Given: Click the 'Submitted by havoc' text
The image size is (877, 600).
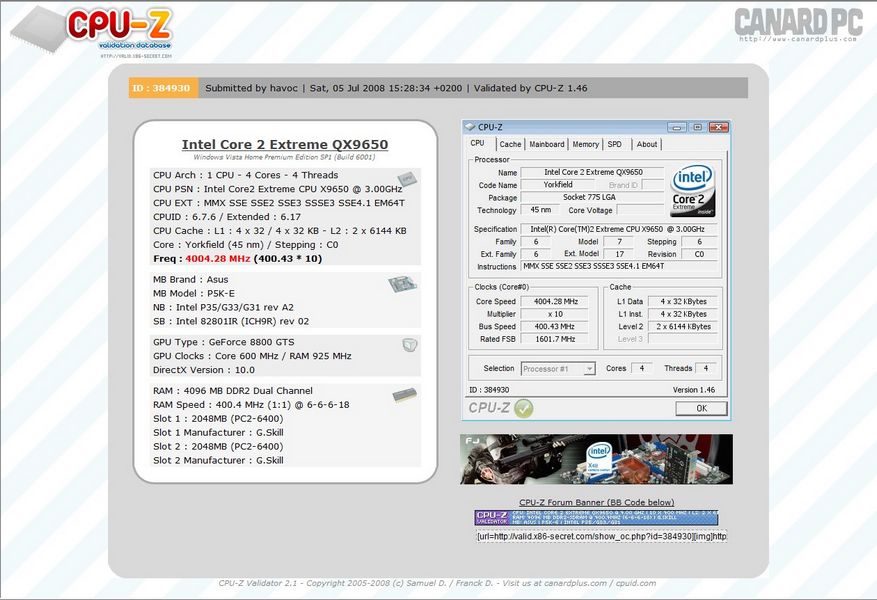Looking at the screenshot, I should [251, 88].
